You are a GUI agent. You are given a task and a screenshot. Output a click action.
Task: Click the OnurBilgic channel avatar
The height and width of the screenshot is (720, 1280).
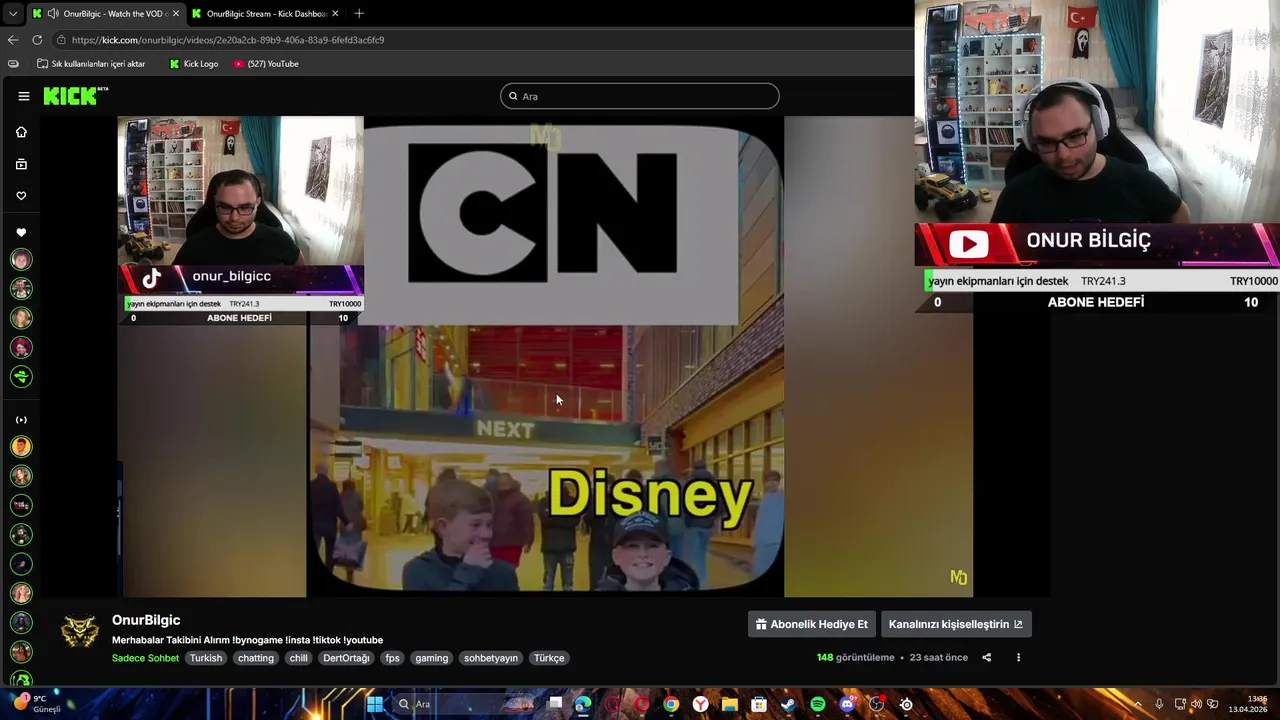(x=80, y=632)
